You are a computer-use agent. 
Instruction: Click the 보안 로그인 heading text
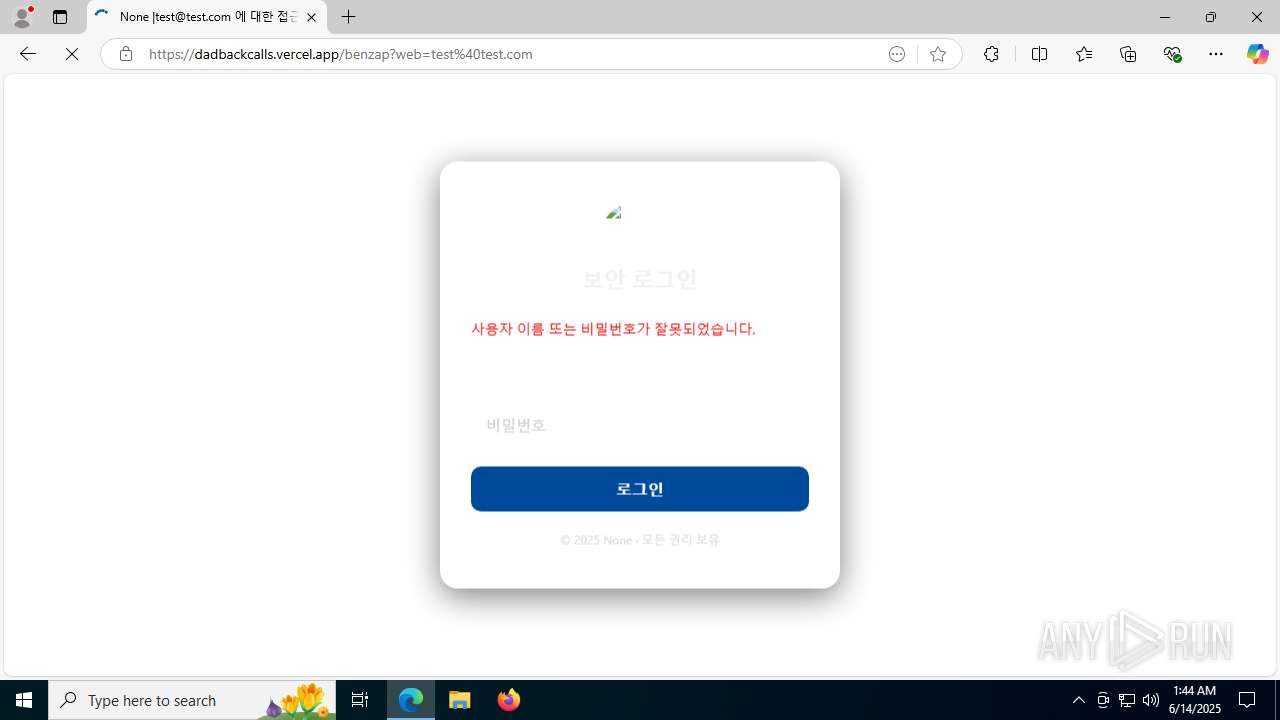point(640,279)
